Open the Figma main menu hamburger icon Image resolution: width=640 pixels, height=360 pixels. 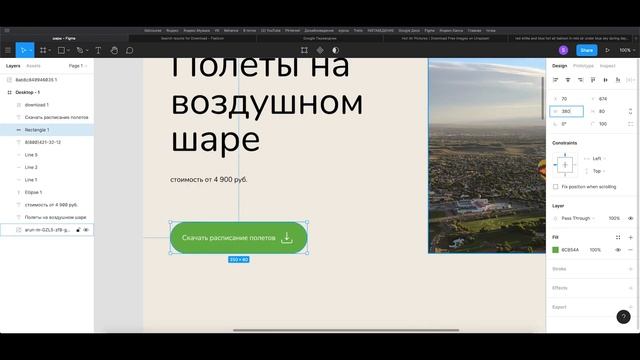[7, 50]
